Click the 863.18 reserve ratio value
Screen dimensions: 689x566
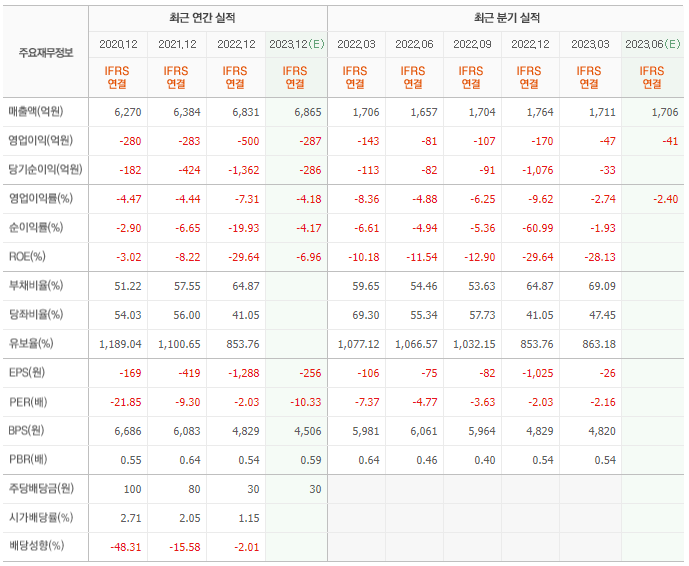click(599, 345)
